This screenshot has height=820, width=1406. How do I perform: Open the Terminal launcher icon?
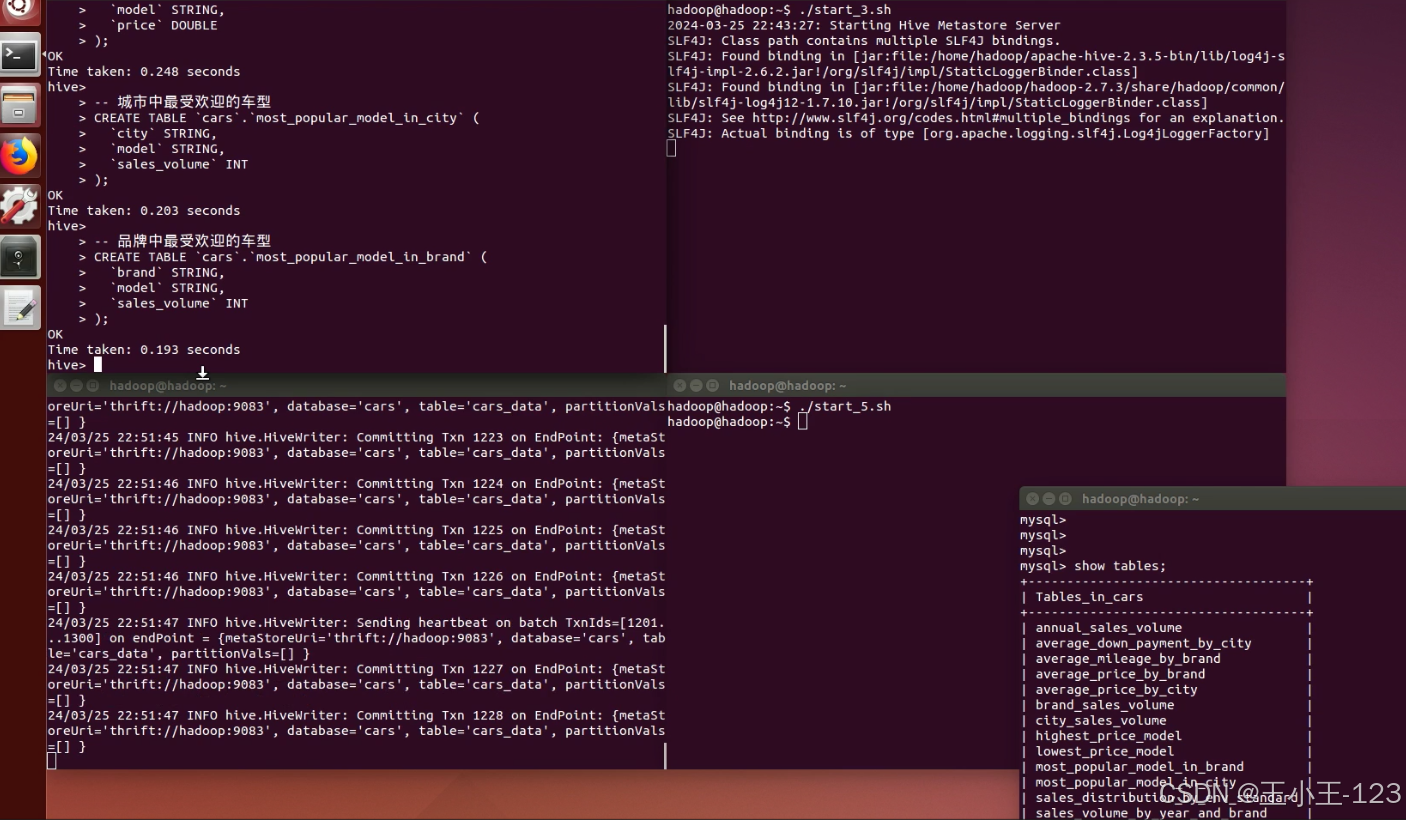point(21,55)
